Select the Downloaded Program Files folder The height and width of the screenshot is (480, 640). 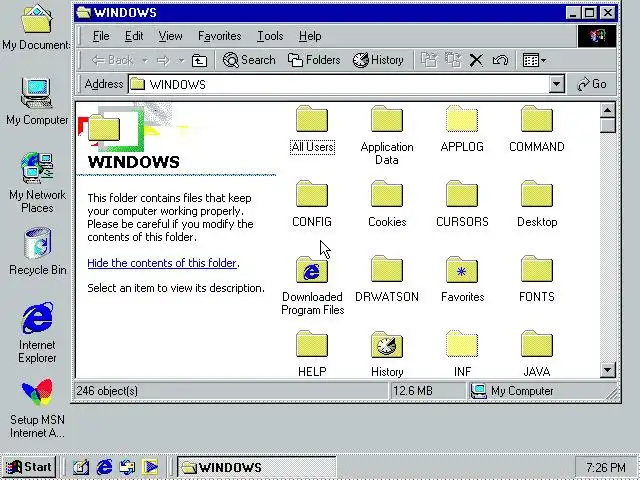click(x=312, y=286)
